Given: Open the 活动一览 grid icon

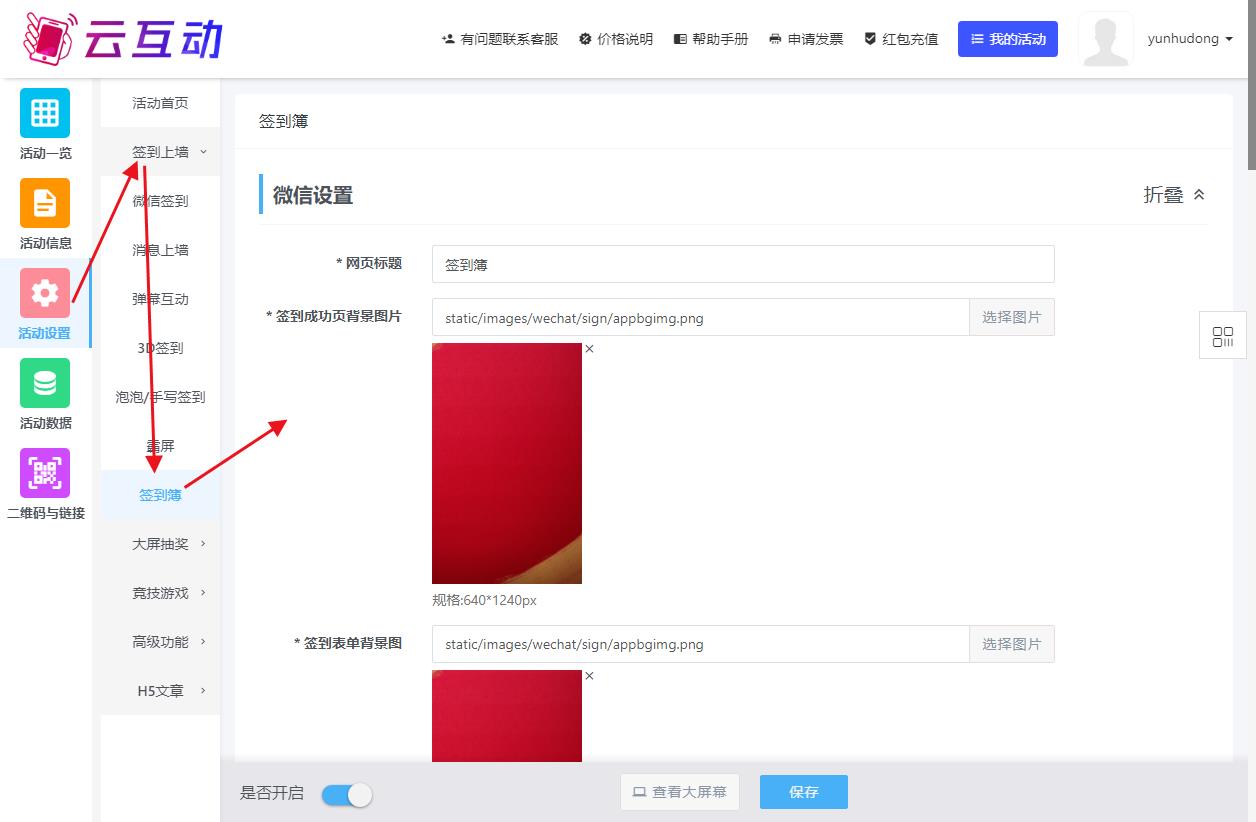Looking at the screenshot, I should pos(45,113).
